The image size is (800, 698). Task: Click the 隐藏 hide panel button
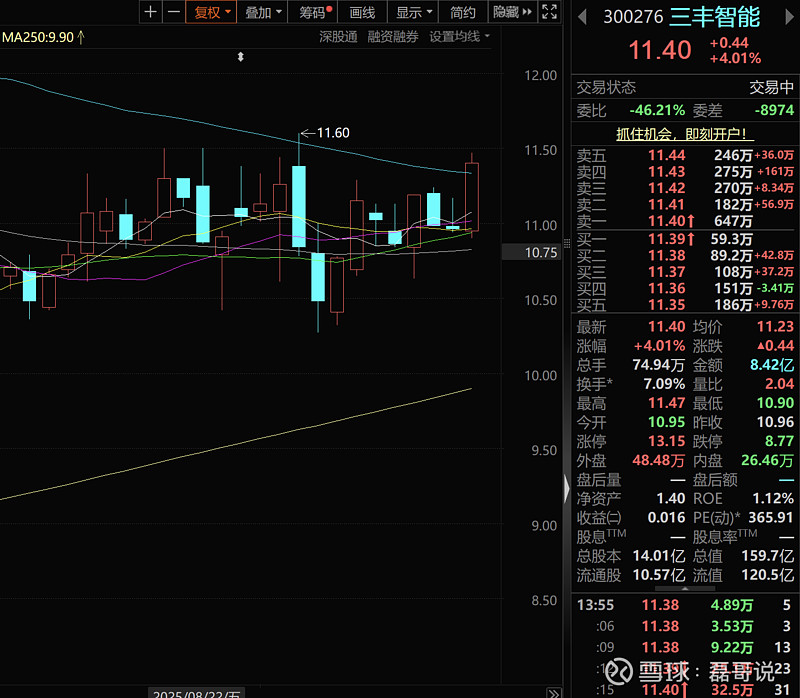[x=512, y=12]
